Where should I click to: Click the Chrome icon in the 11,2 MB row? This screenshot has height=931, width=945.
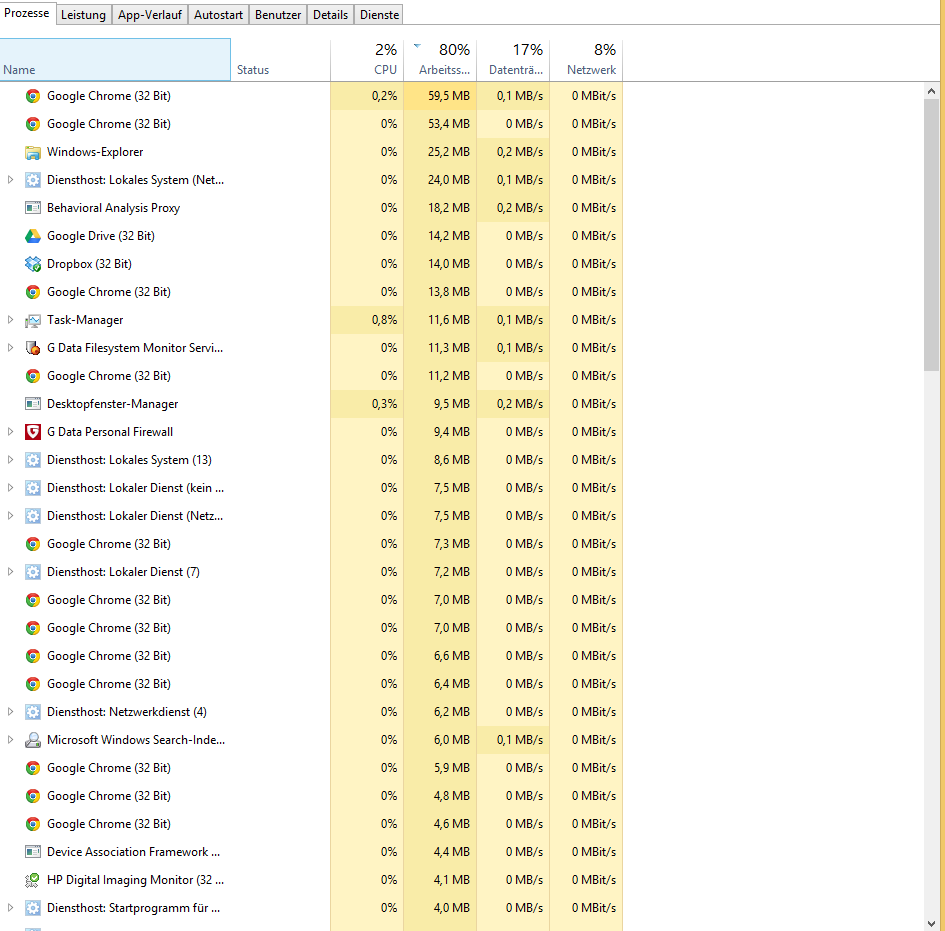coord(33,376)
